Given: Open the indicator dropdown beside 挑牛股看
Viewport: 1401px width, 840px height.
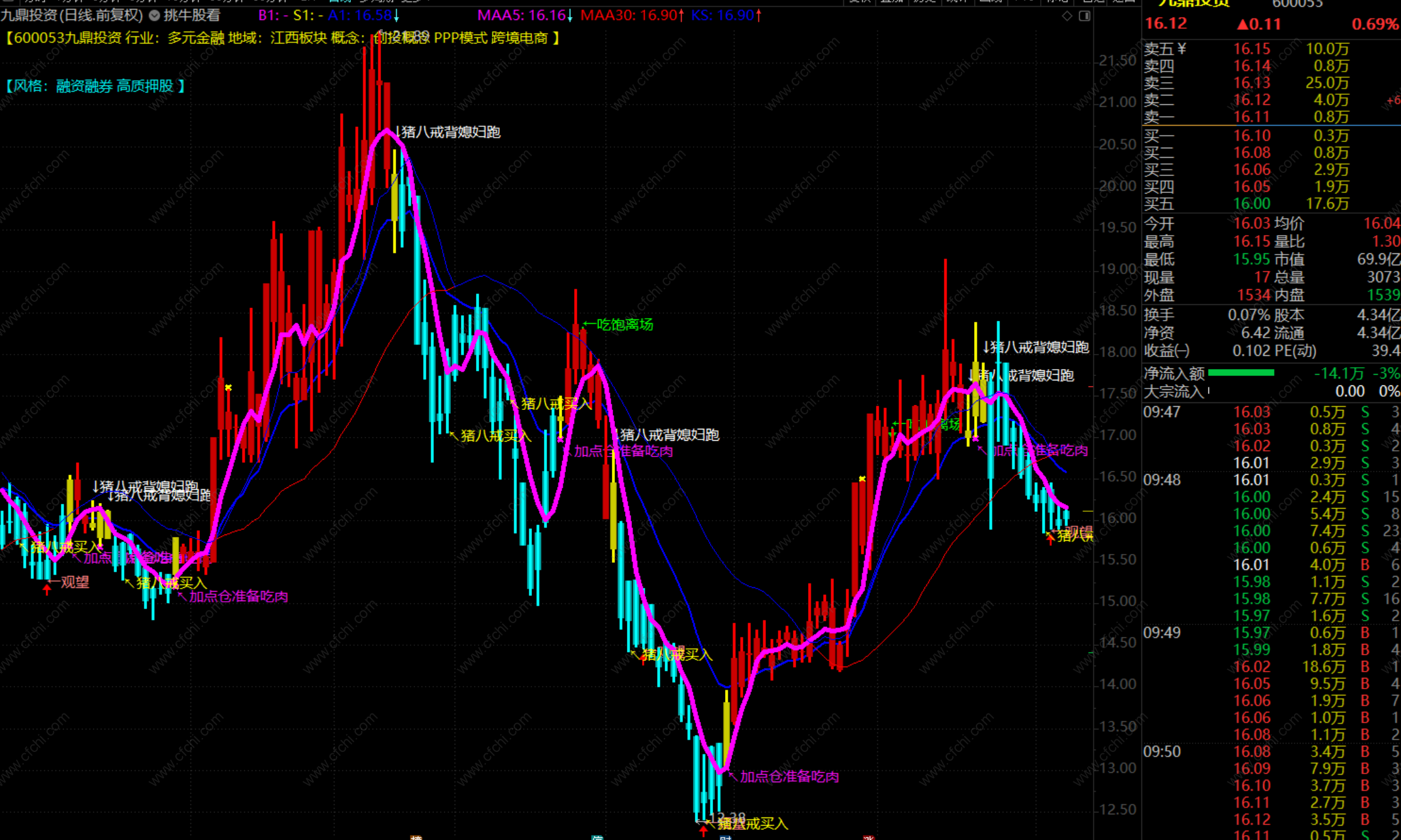Looking at the screenshot, I should (155, 16).
